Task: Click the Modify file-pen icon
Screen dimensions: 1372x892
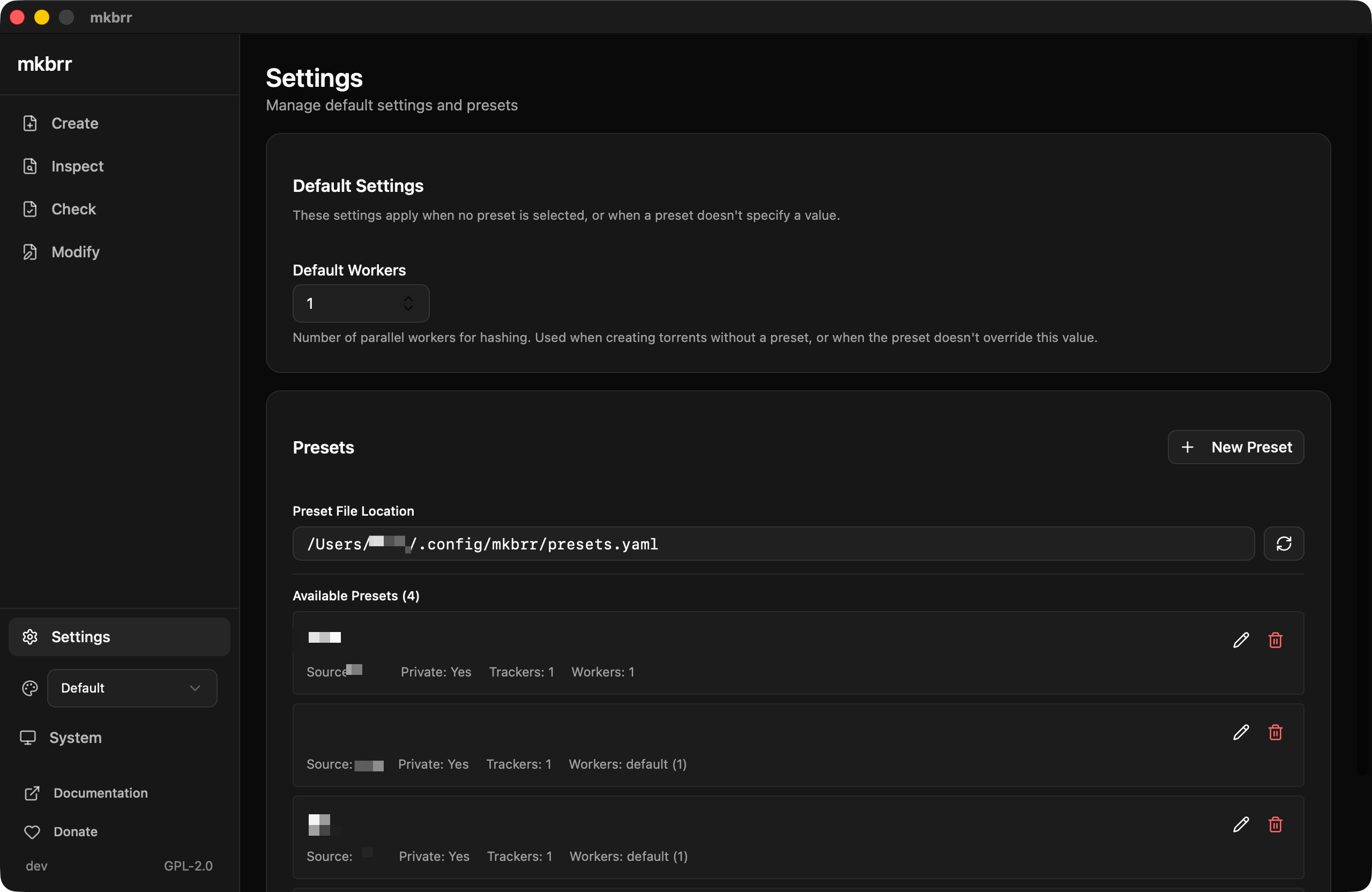Action: tap(30, 252)
